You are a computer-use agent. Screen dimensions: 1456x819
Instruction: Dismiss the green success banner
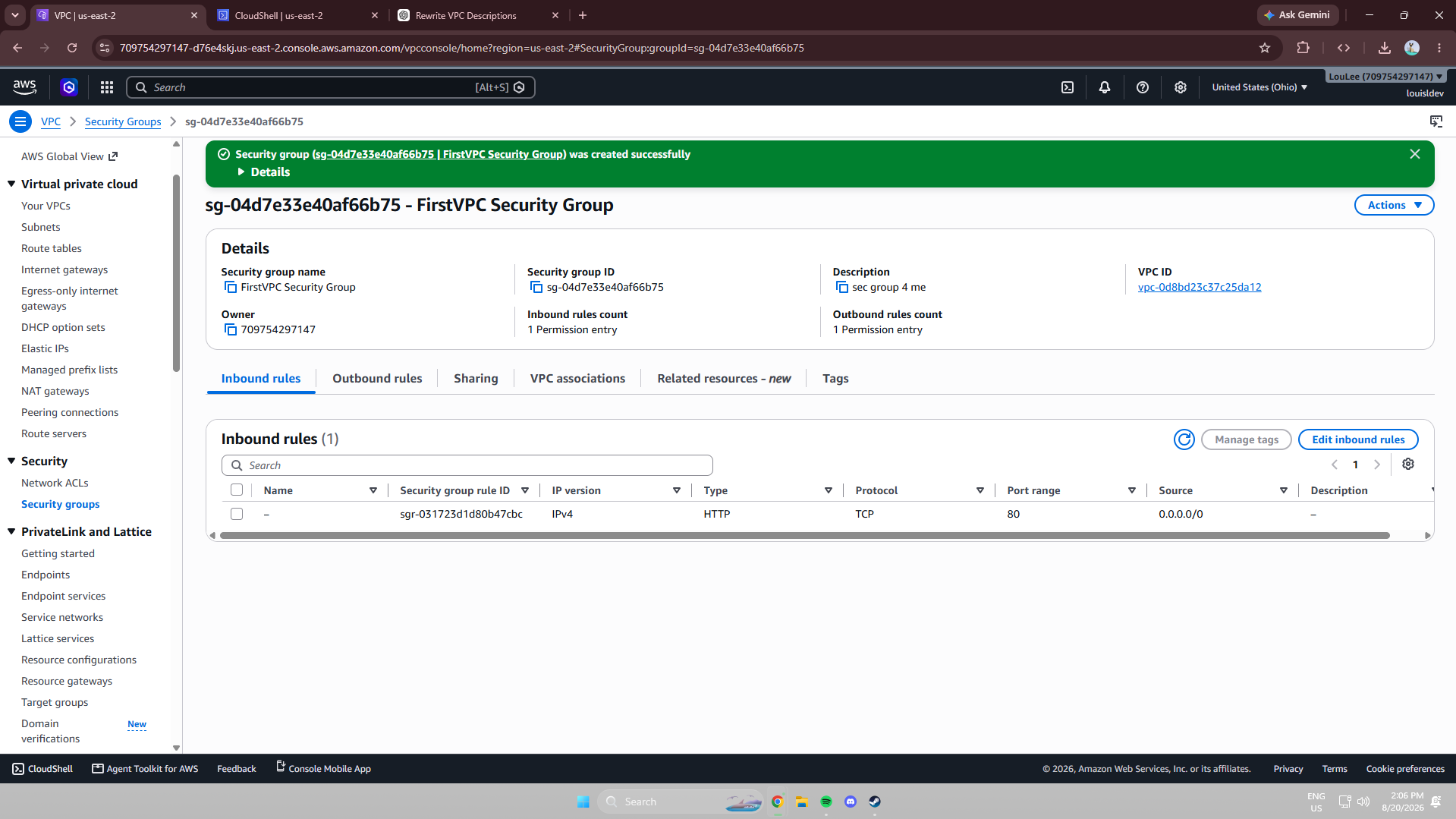1415,154
